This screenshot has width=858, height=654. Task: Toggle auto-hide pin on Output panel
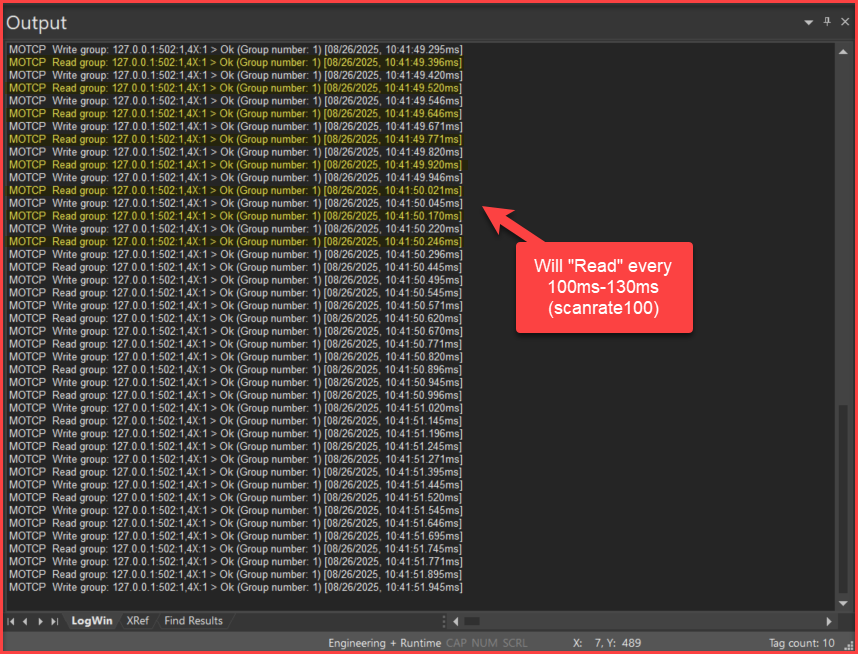[827, 22]
